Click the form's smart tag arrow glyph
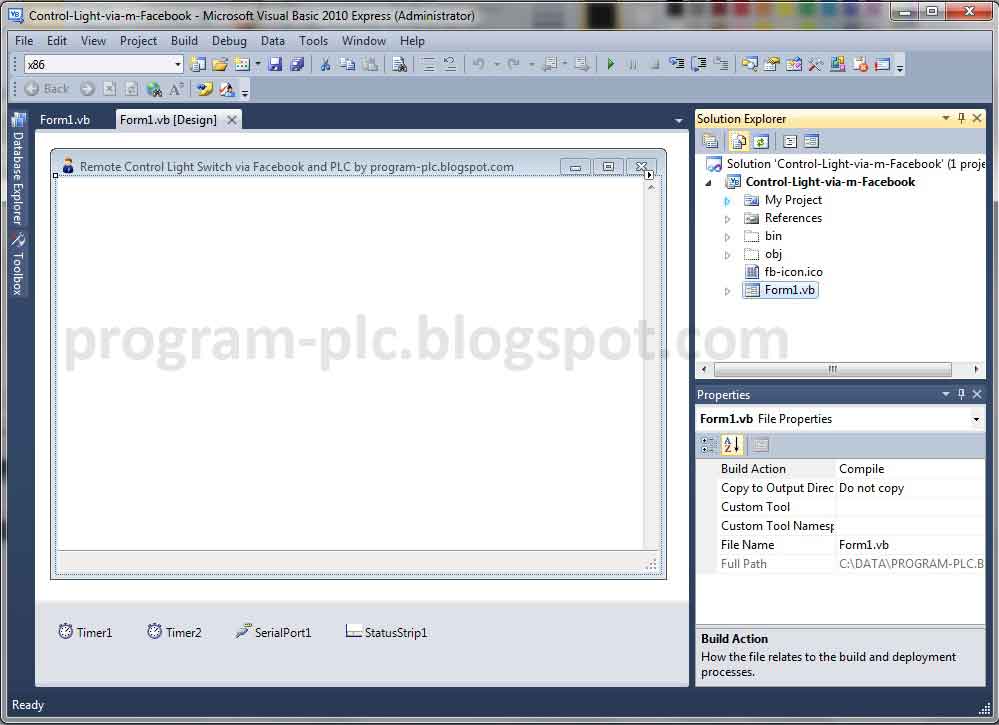 (x=649, y=175)
